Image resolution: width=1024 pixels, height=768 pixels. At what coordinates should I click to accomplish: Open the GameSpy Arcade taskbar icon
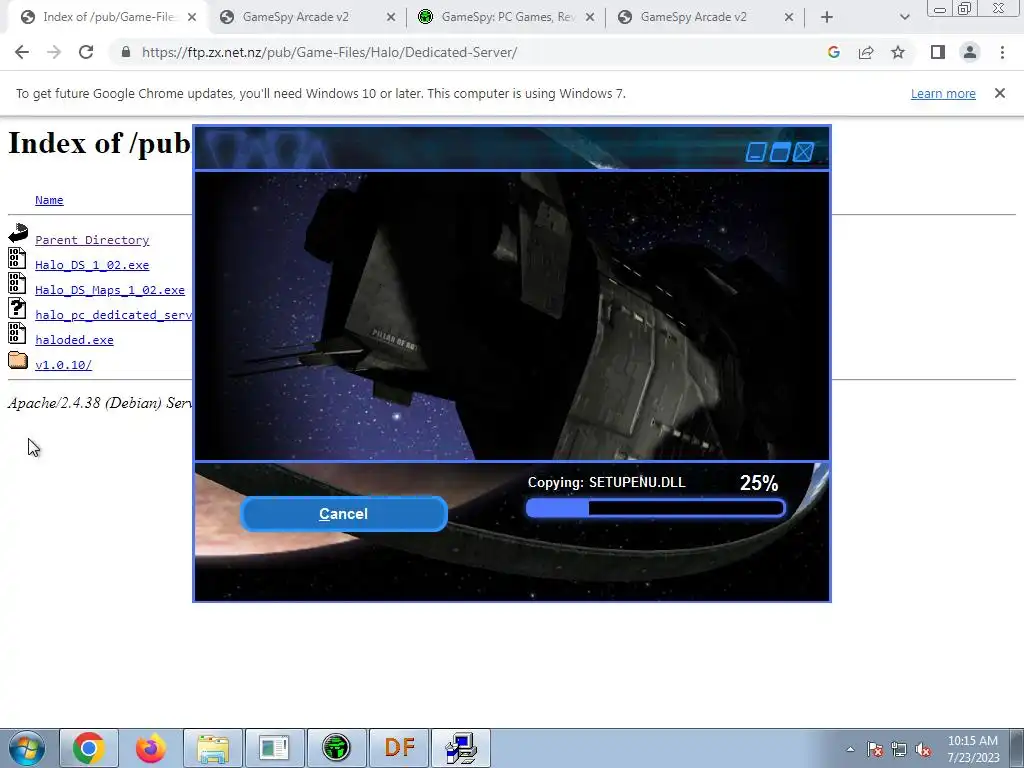coord(336,748)
